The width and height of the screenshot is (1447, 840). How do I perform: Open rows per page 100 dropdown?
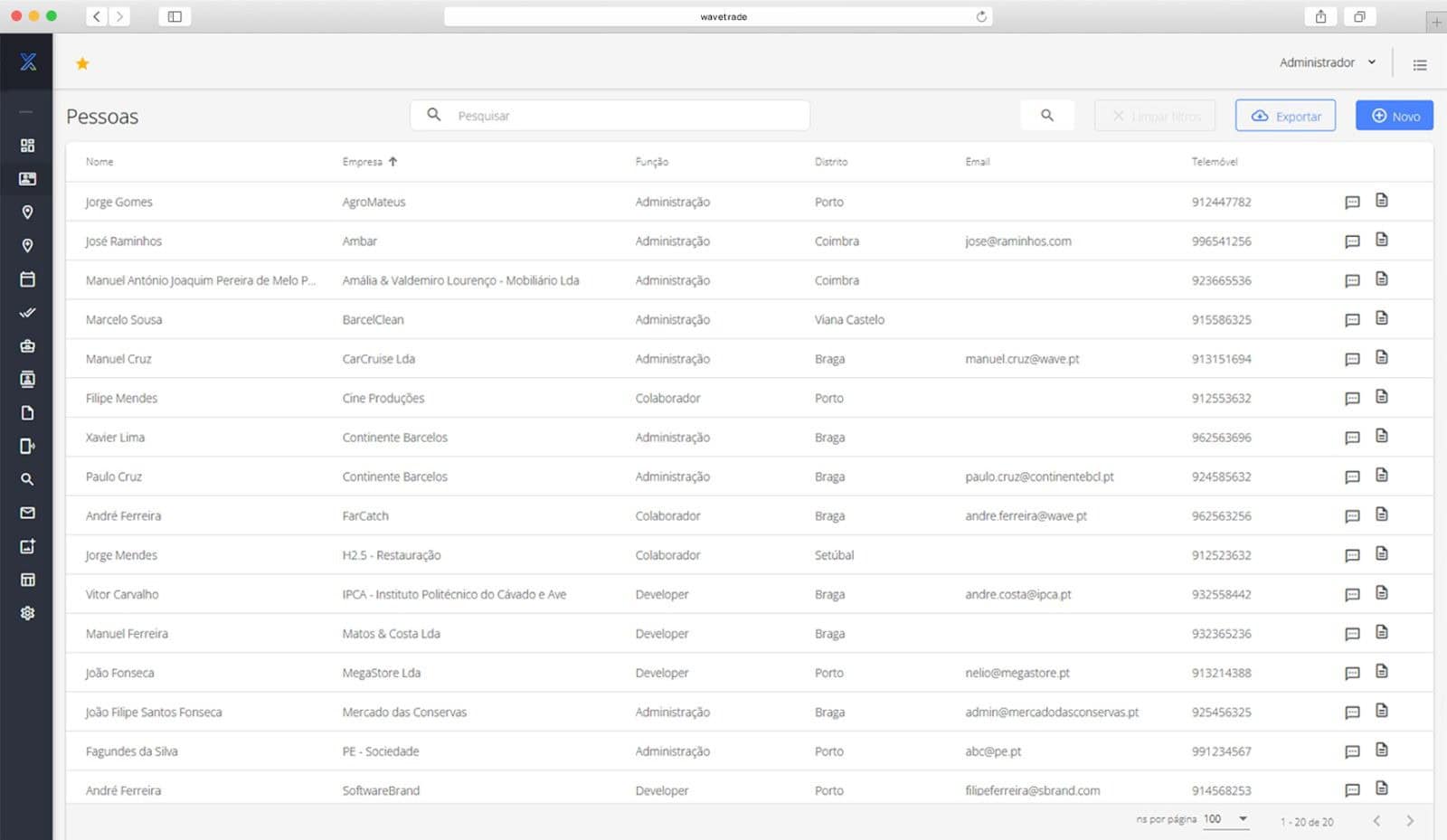point(1225,819)
